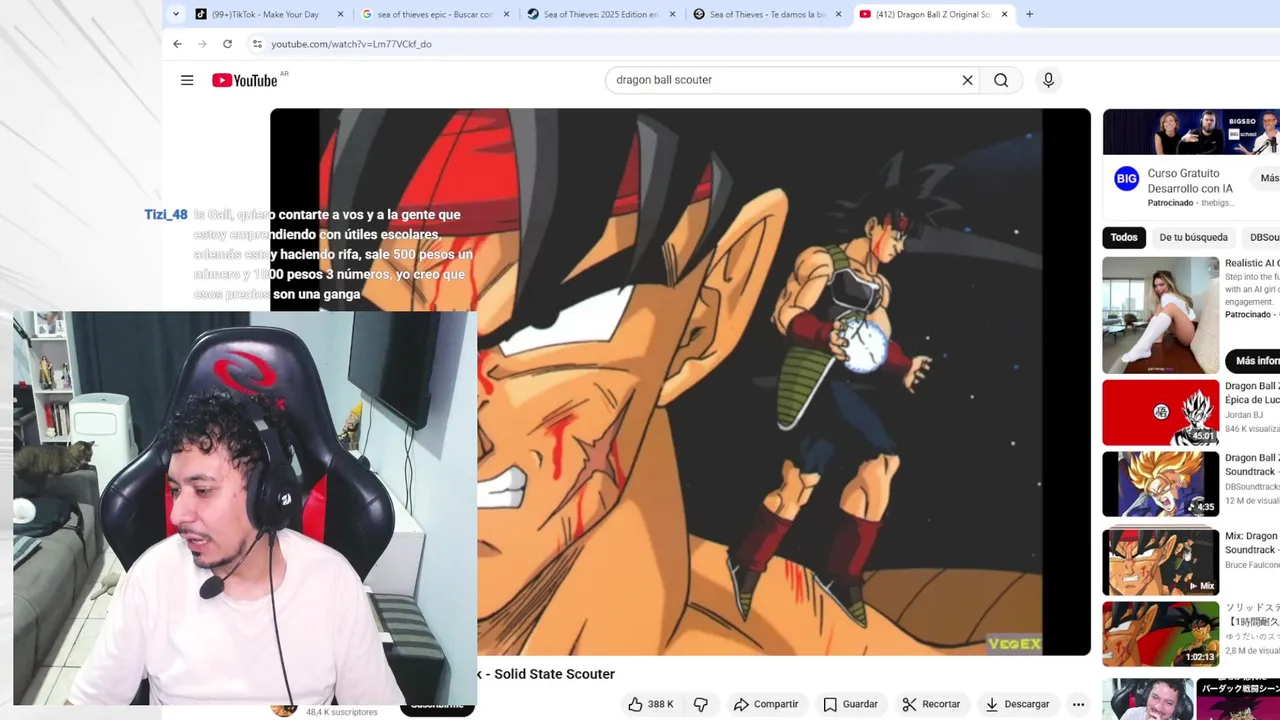
Task: Close the Dragon Ball Z Original Soundtrack tab
Action: [1005, 14]
